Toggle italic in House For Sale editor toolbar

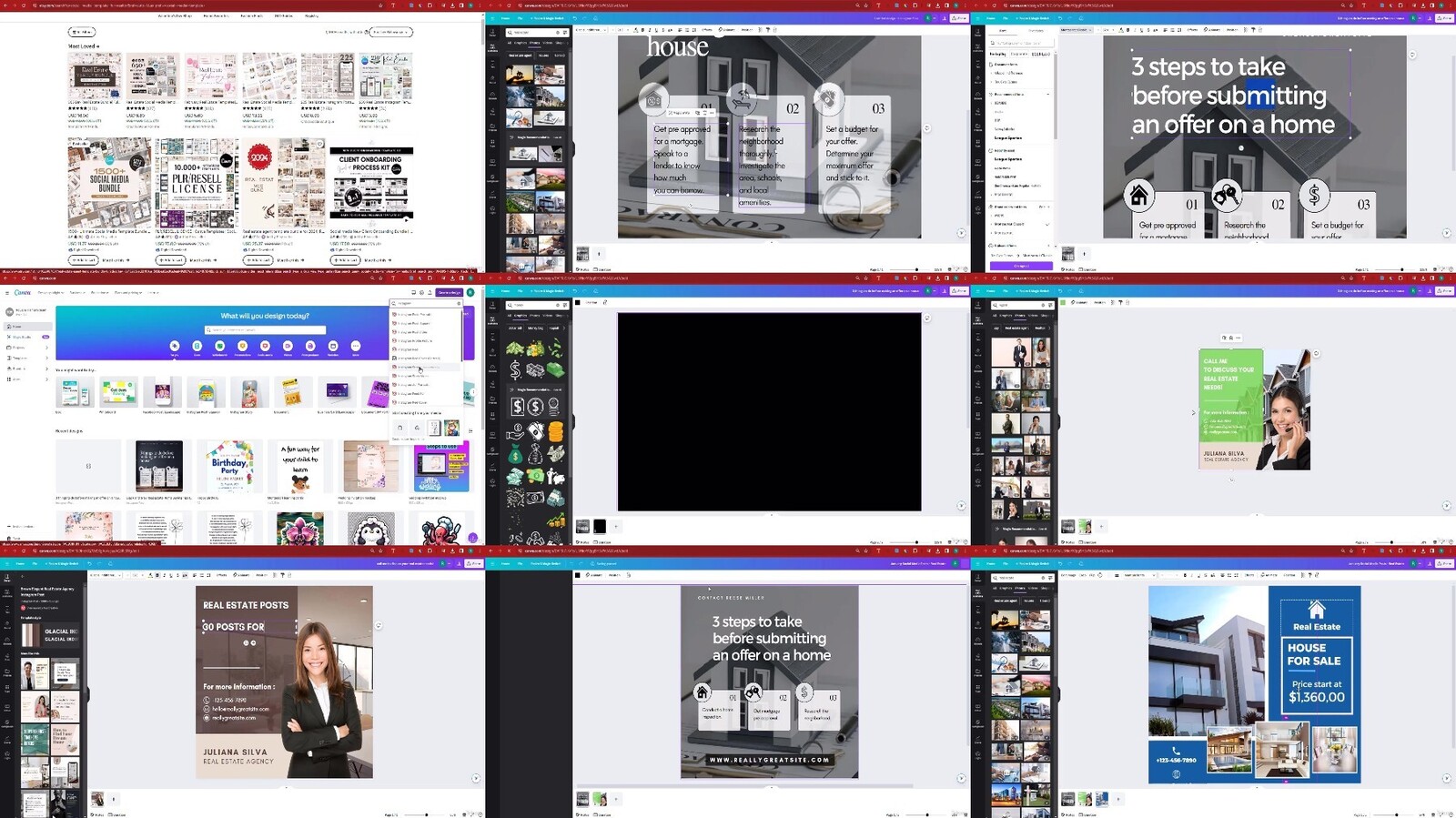pos(1192,575)
